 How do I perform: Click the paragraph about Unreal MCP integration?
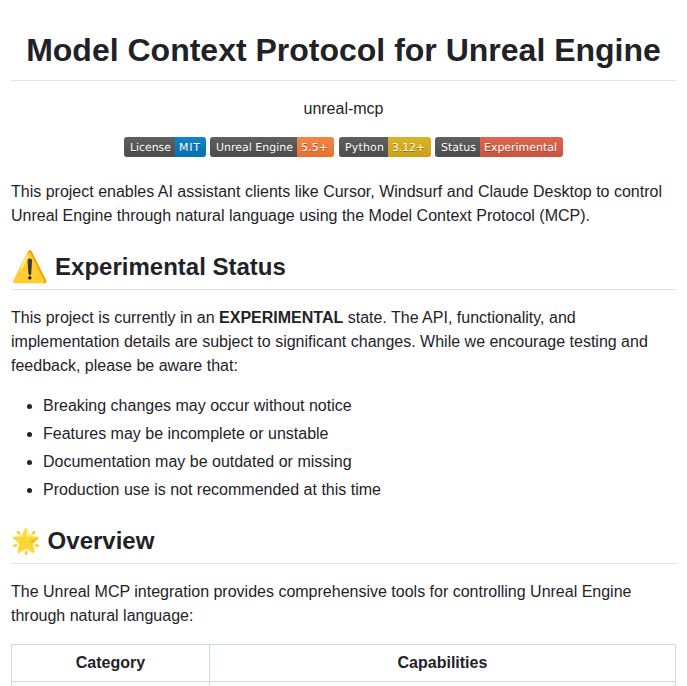tap(321, 604)
